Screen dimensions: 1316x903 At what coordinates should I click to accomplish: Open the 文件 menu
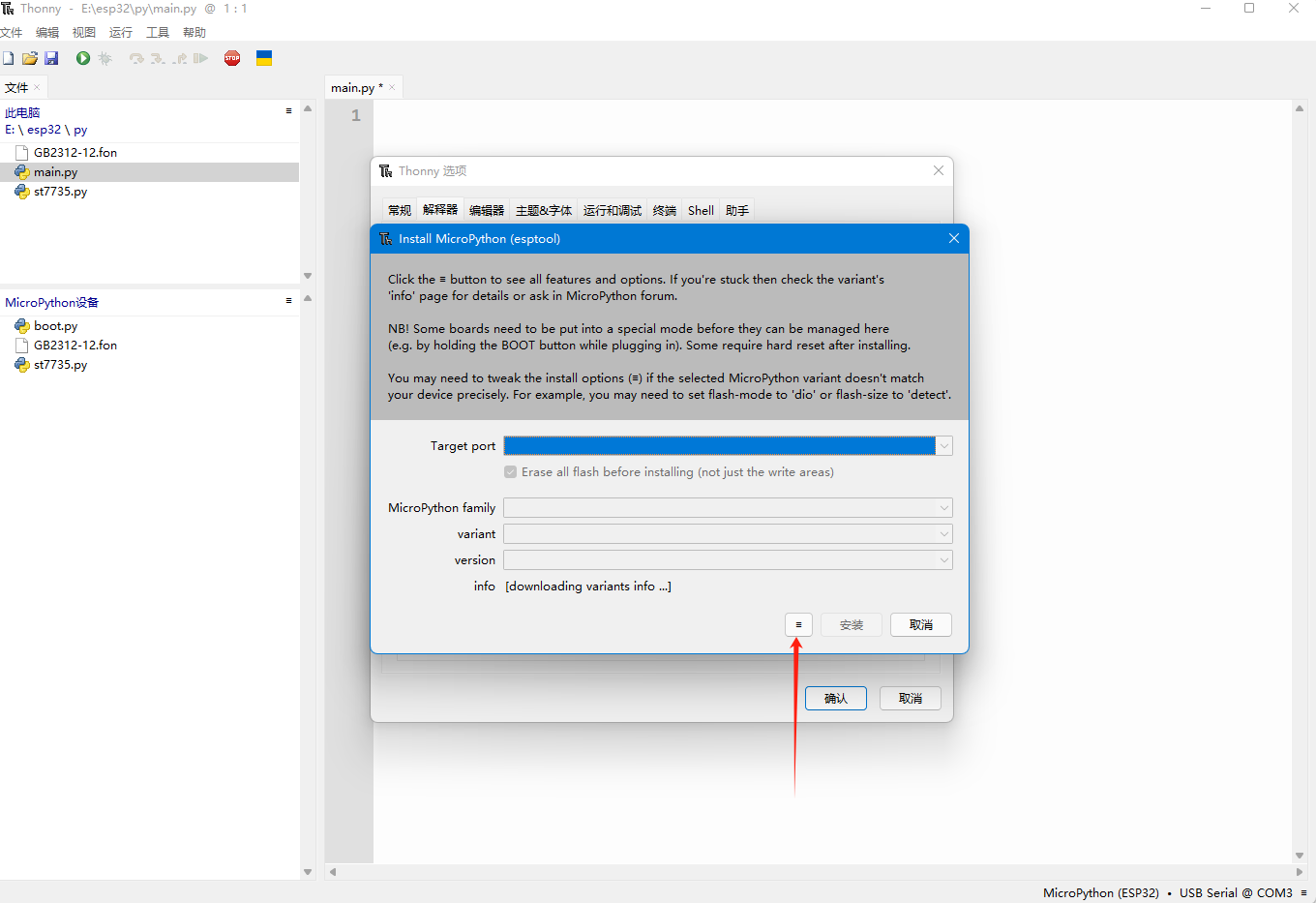(12, 32)
